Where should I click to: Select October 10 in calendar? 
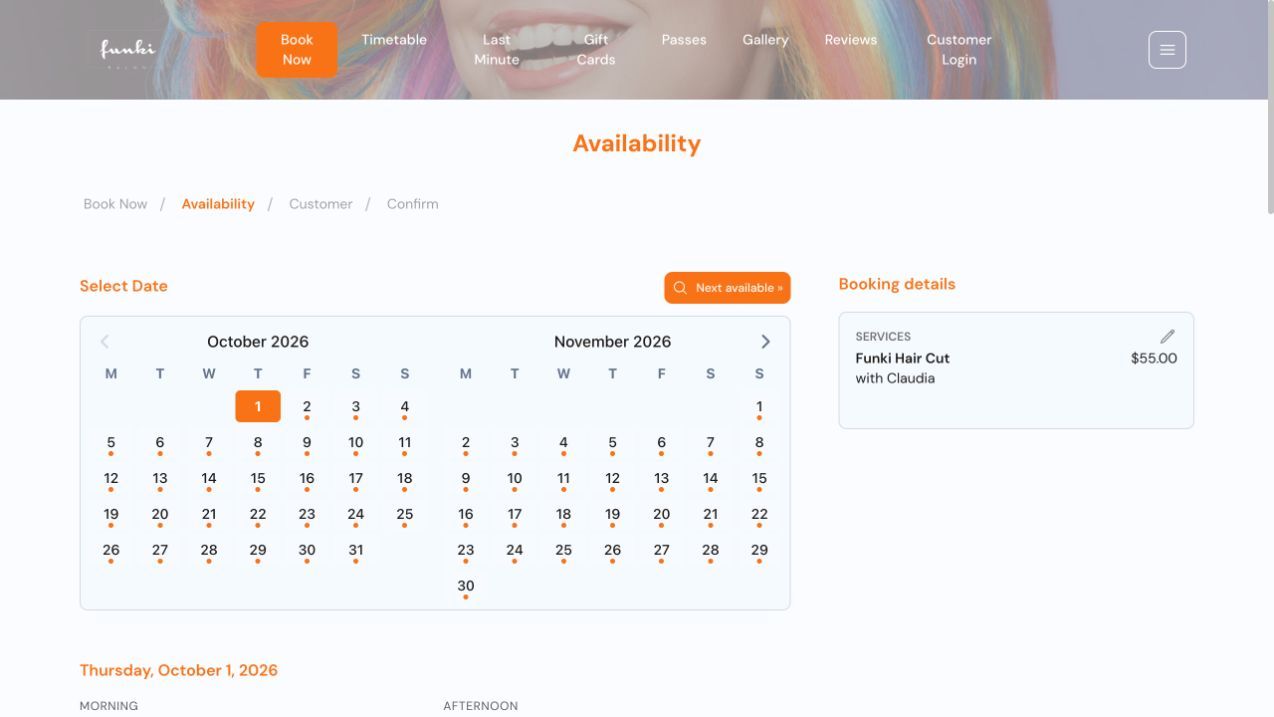coord(356,443)
